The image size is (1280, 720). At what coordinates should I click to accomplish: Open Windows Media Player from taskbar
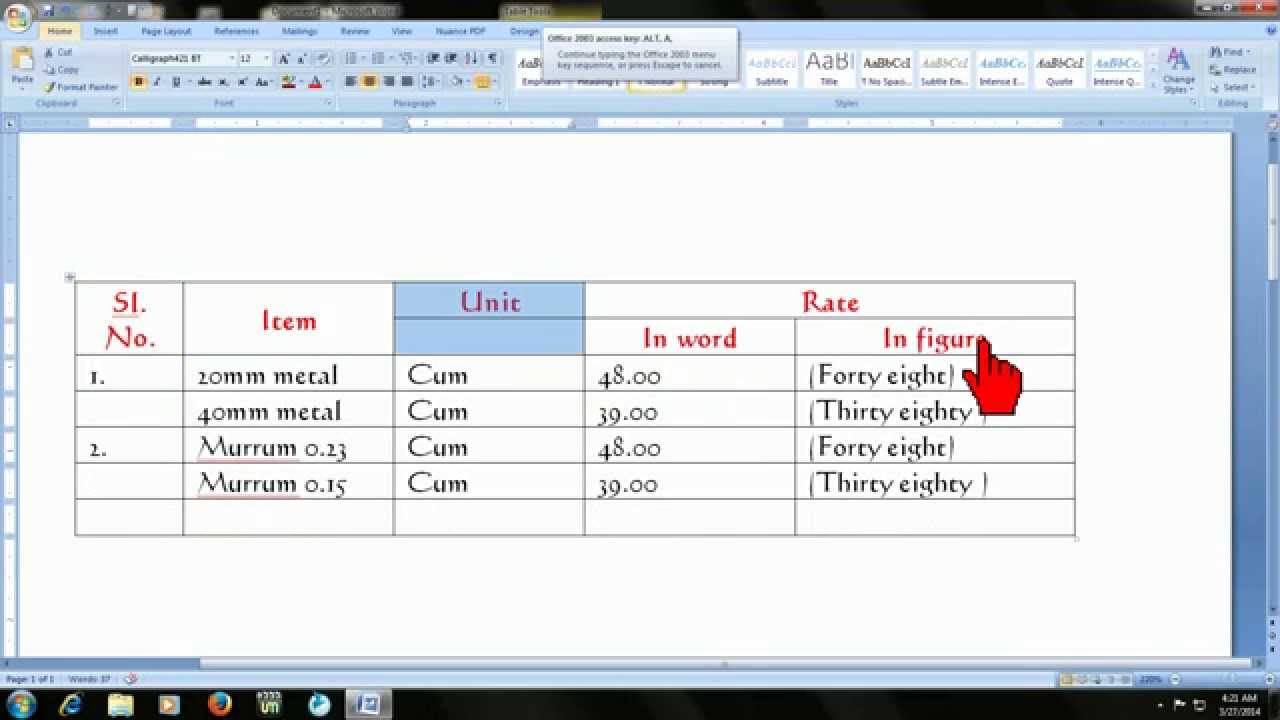pos(170,704)
